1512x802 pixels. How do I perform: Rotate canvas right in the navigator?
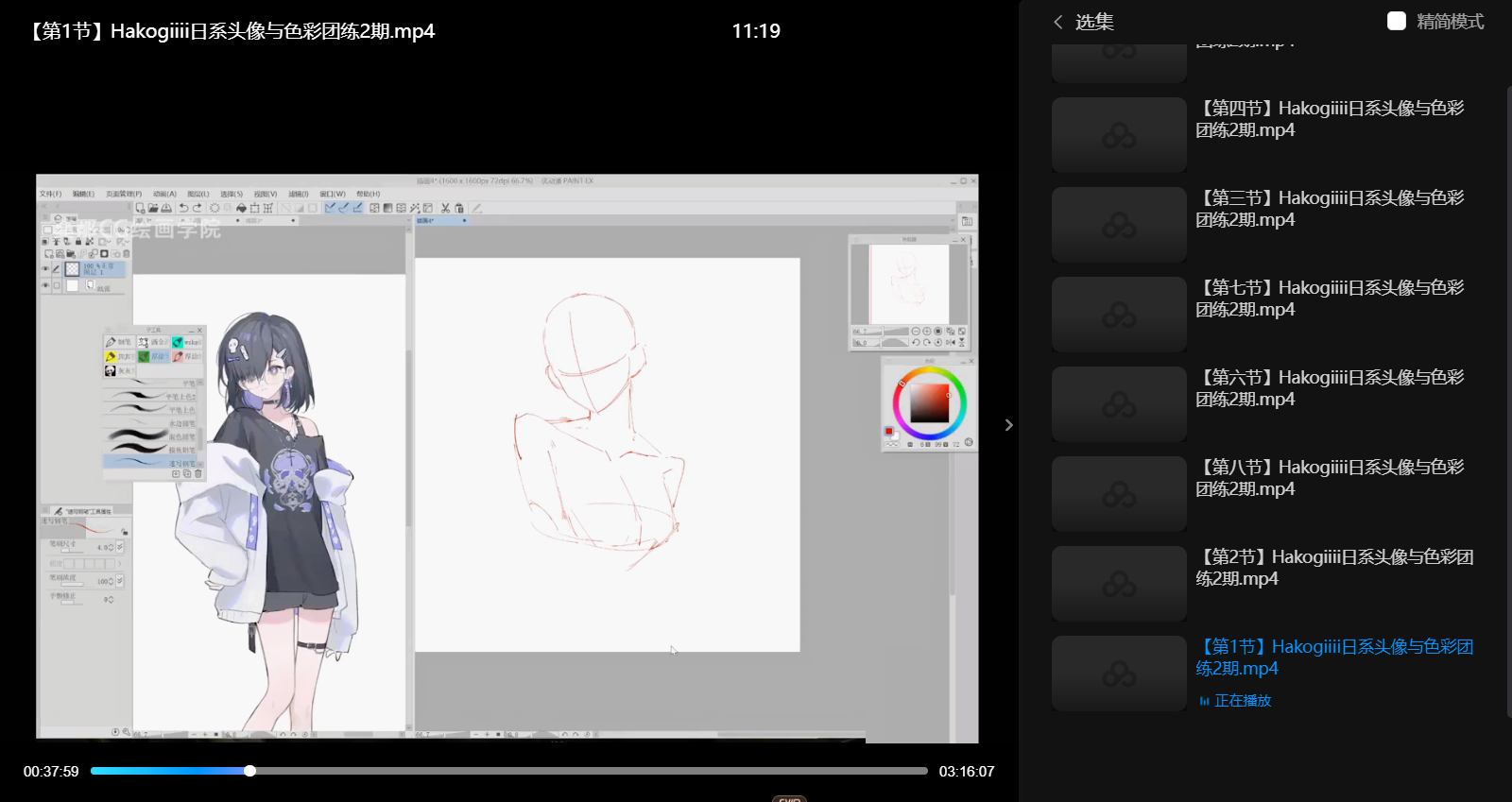(926, 343)
